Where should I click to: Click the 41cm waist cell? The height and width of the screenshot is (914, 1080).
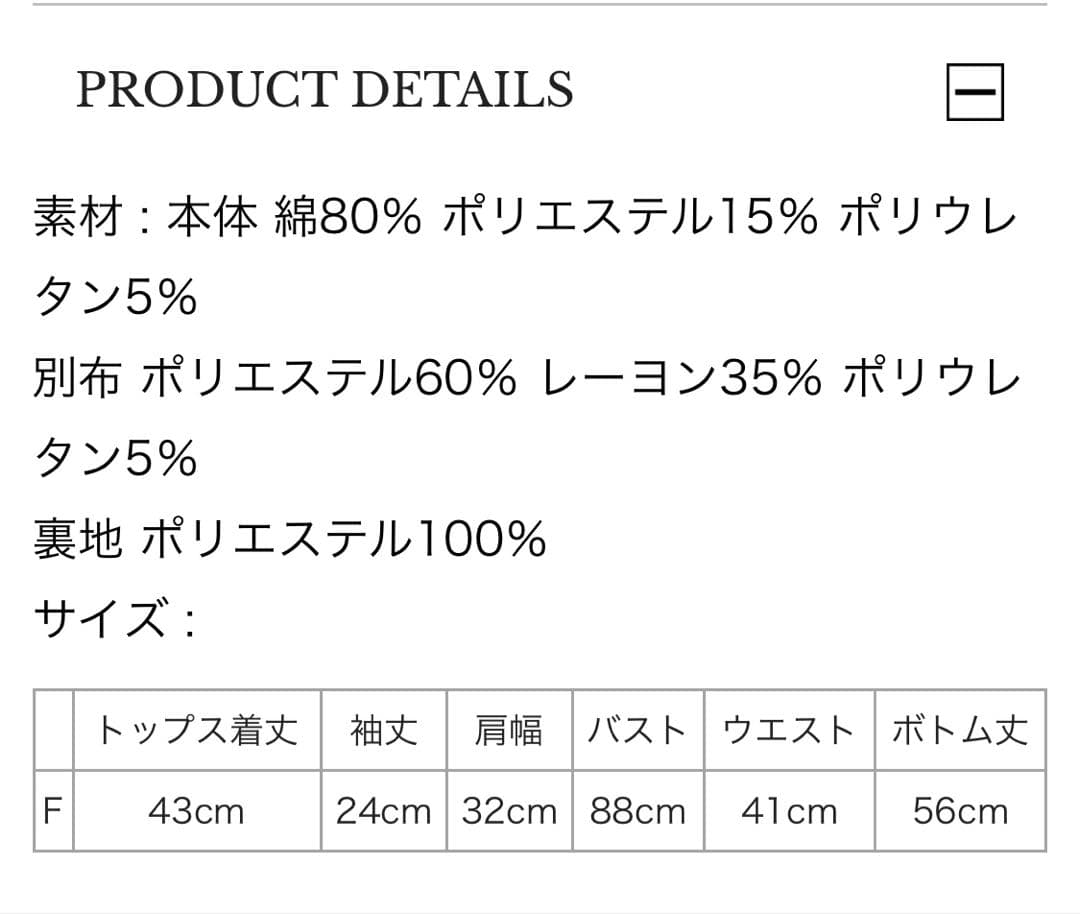click(x=789, y=811)
